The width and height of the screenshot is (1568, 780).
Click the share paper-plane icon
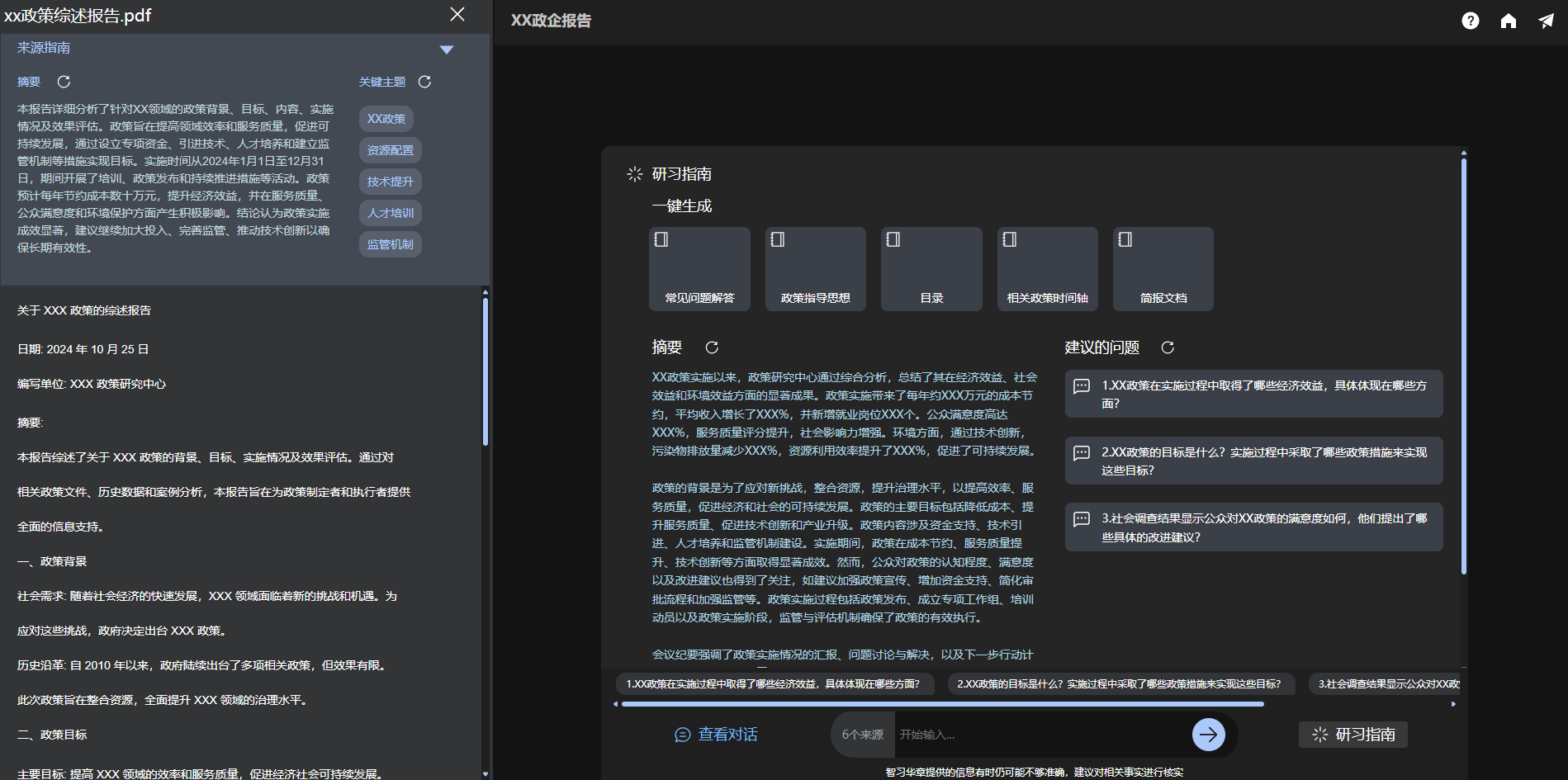(1546, 21)
